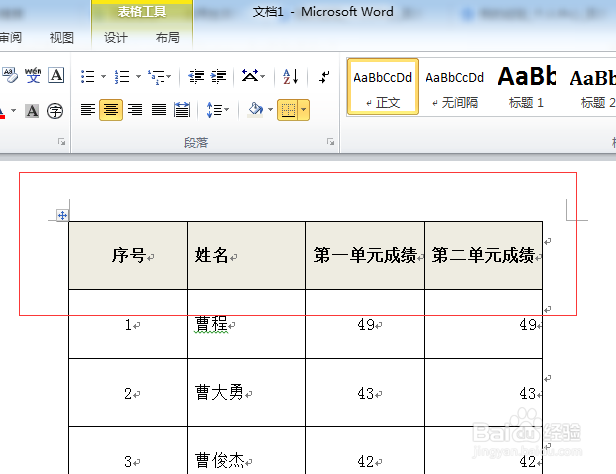Click the name cell 曹大勇

(247, 392)
